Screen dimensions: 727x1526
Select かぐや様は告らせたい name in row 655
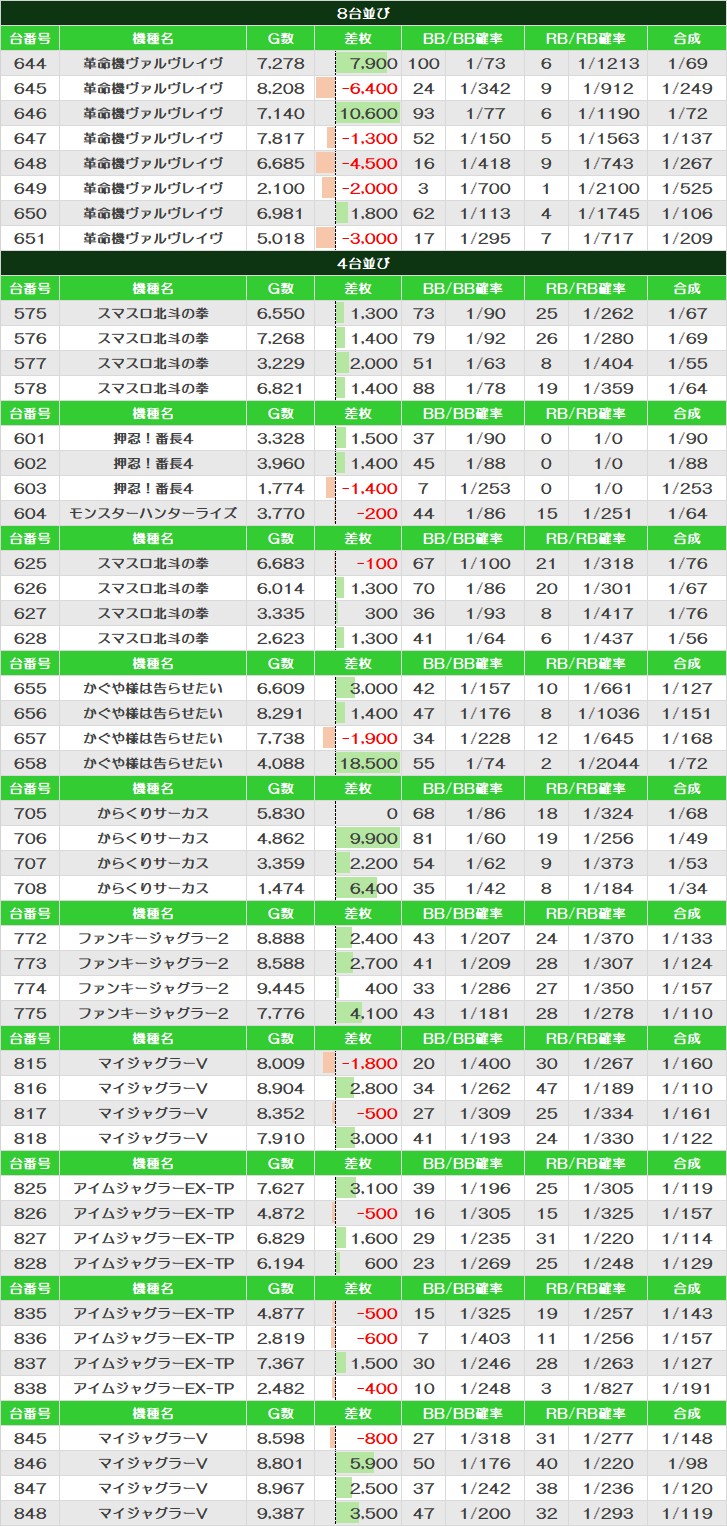click(153, 688)
